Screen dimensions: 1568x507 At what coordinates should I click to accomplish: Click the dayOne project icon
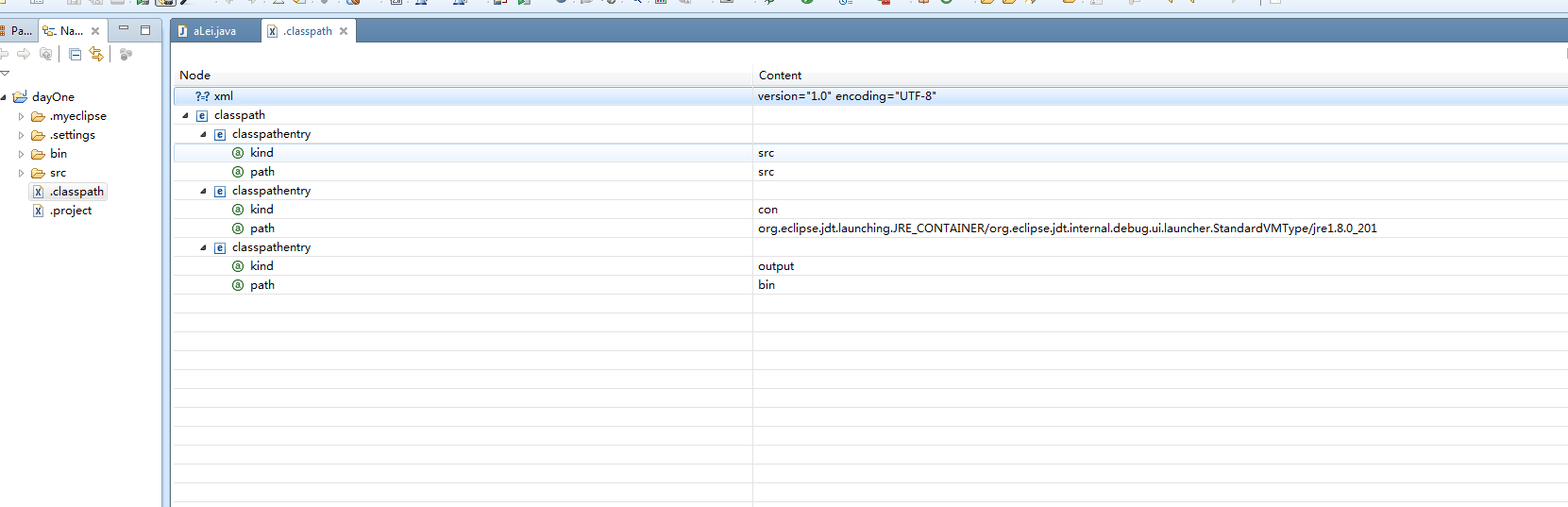point(20,96)
